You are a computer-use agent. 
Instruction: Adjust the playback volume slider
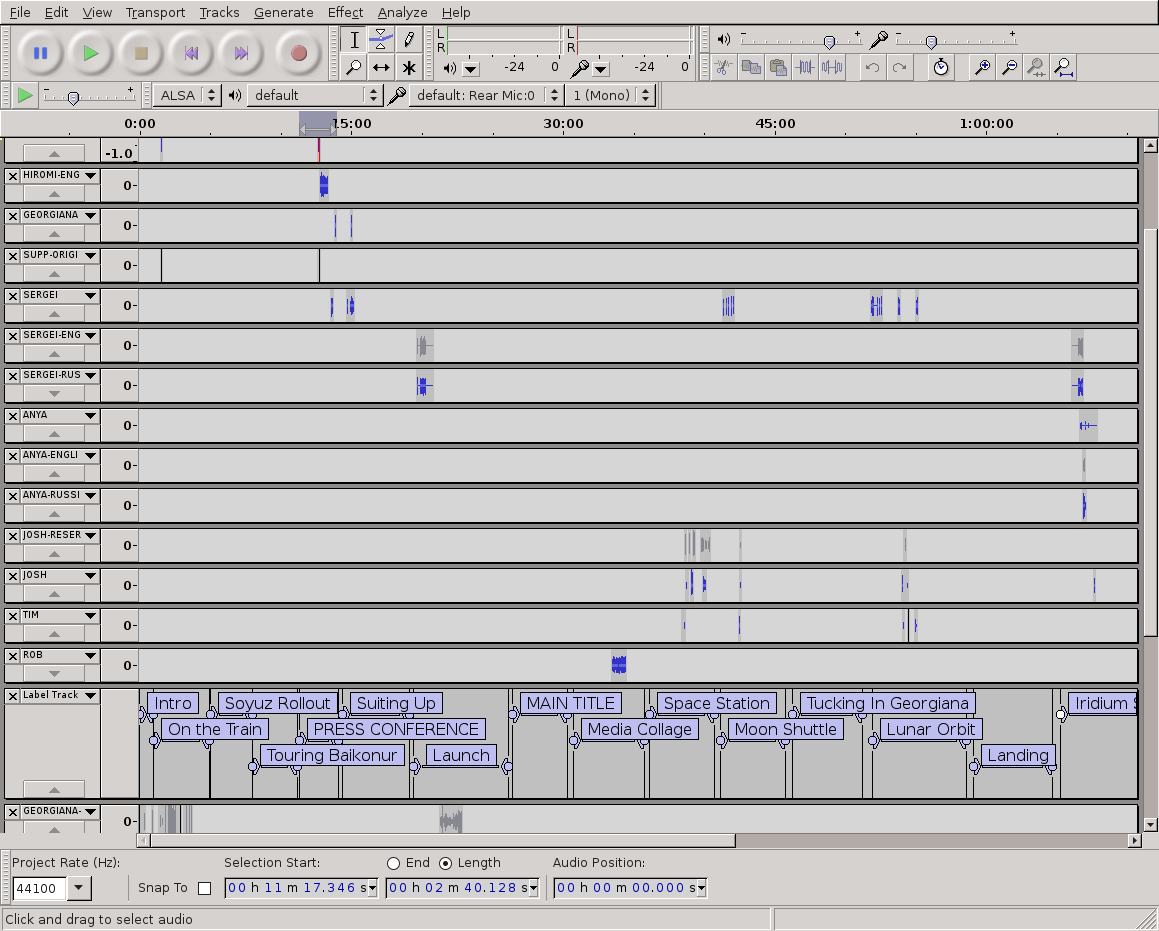coord(830,42)
